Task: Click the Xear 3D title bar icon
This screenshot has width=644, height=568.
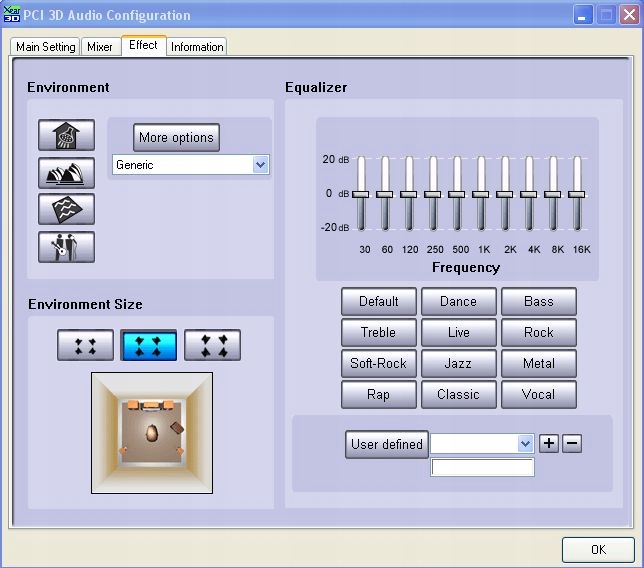Action: (12, 14)
